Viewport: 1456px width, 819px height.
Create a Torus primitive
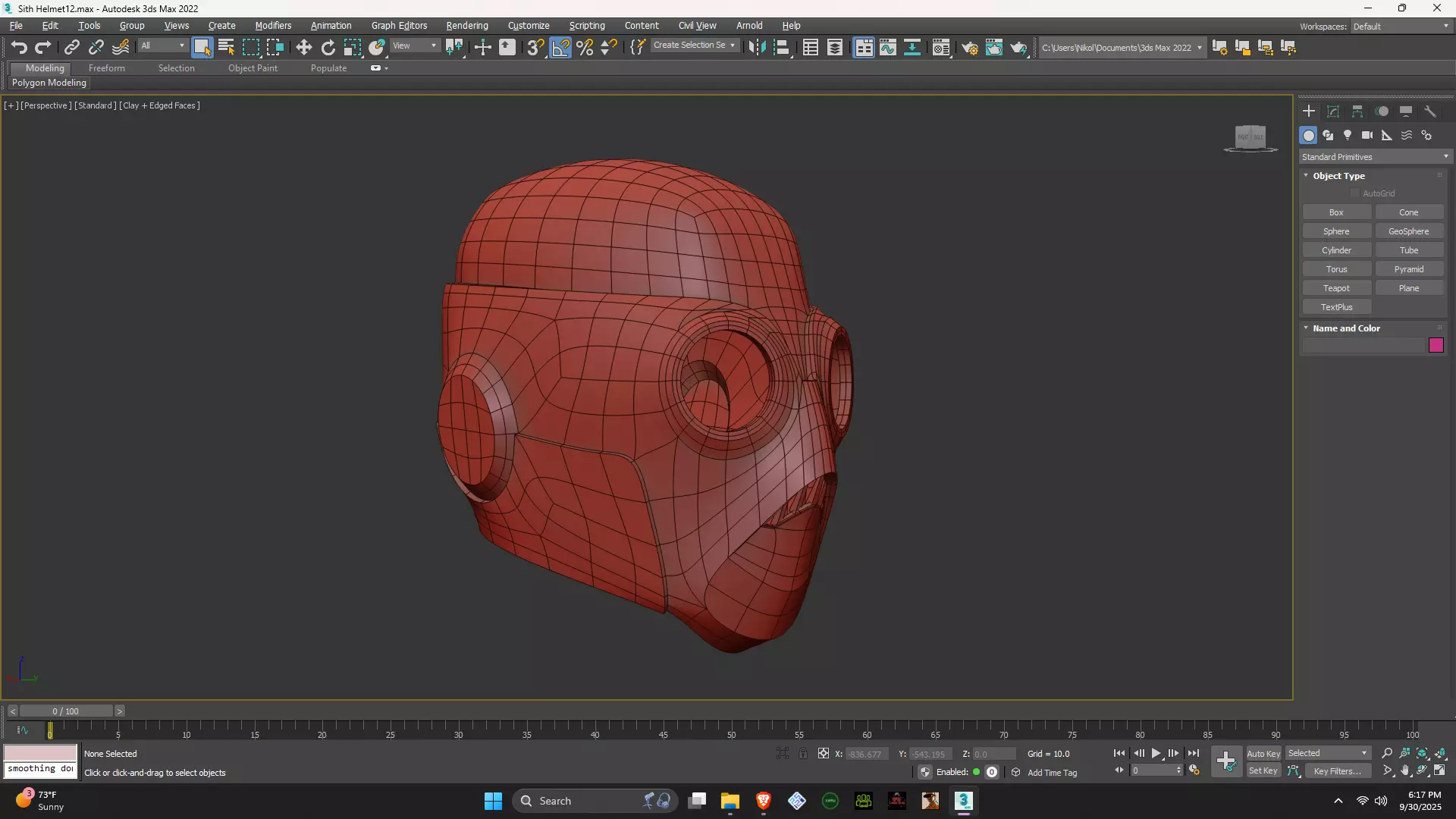coord(1336,269)
